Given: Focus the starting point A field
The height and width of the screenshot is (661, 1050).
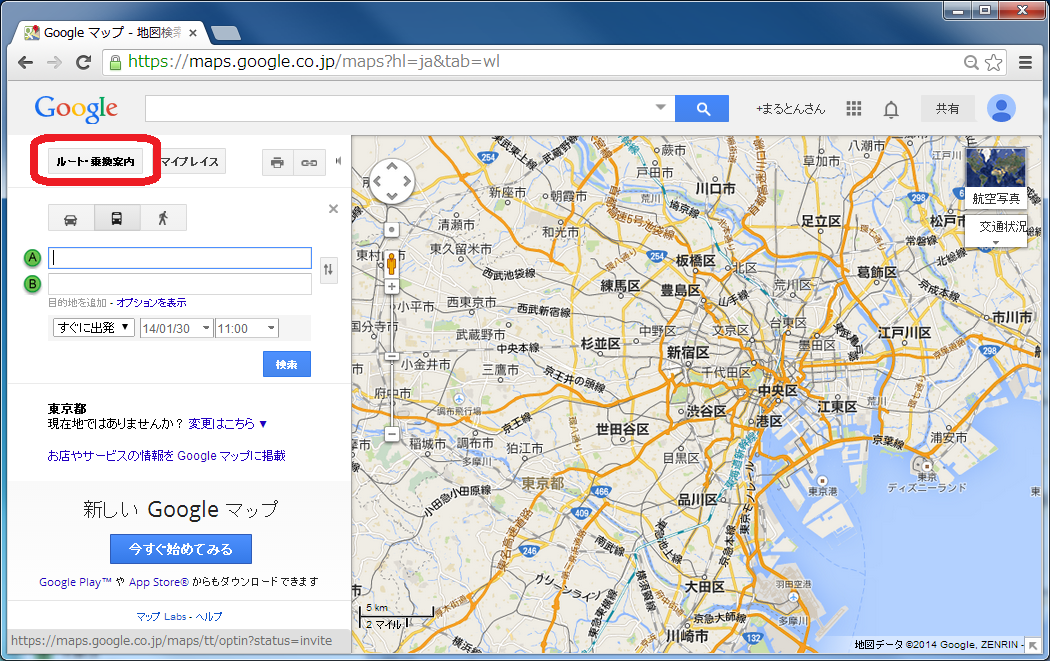Looking at the screenshot, I should (x=179, y=258).
